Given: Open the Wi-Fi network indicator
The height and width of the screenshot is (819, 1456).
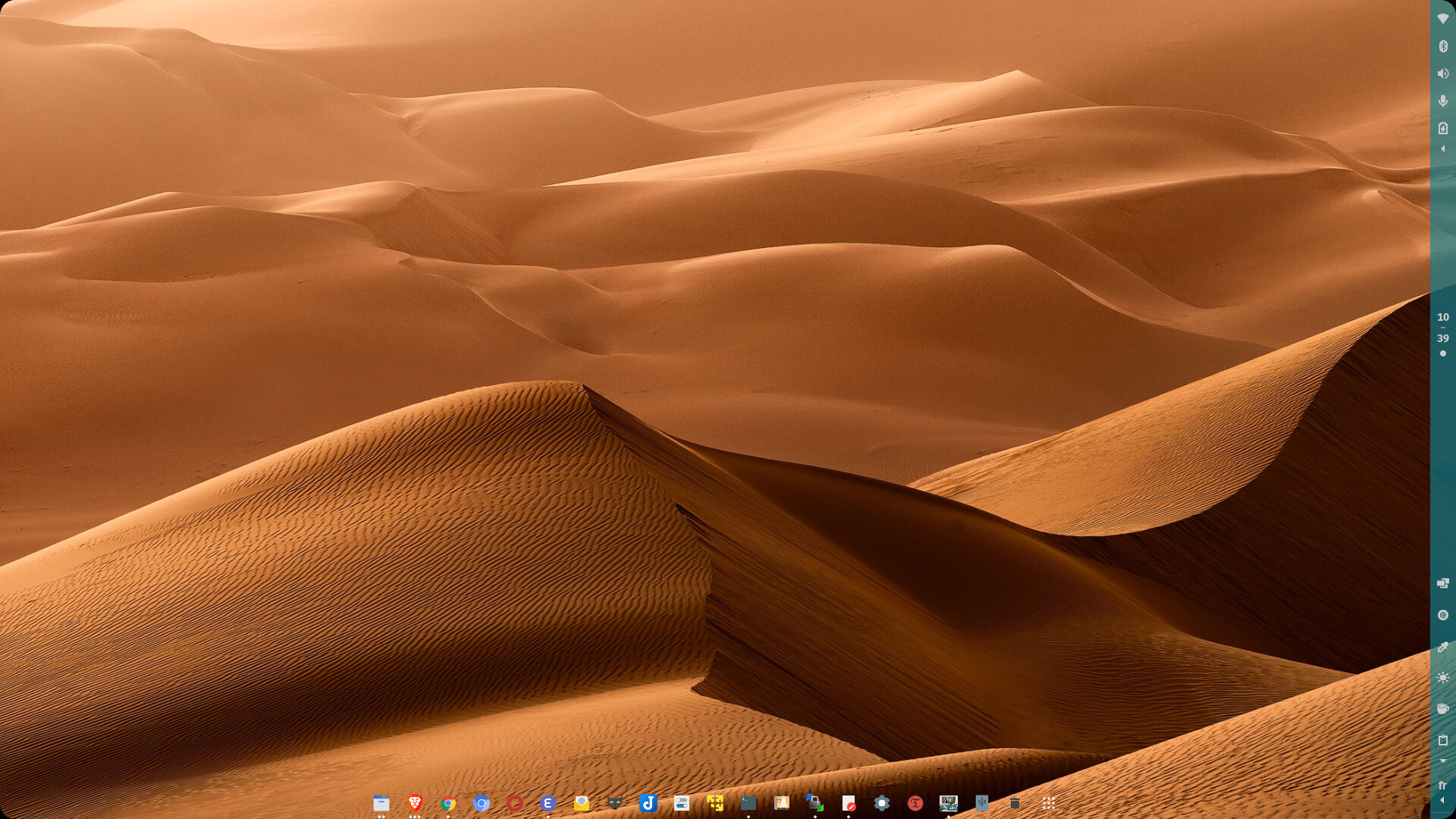Looking at the screenshot, I should tap(1443, 19).
